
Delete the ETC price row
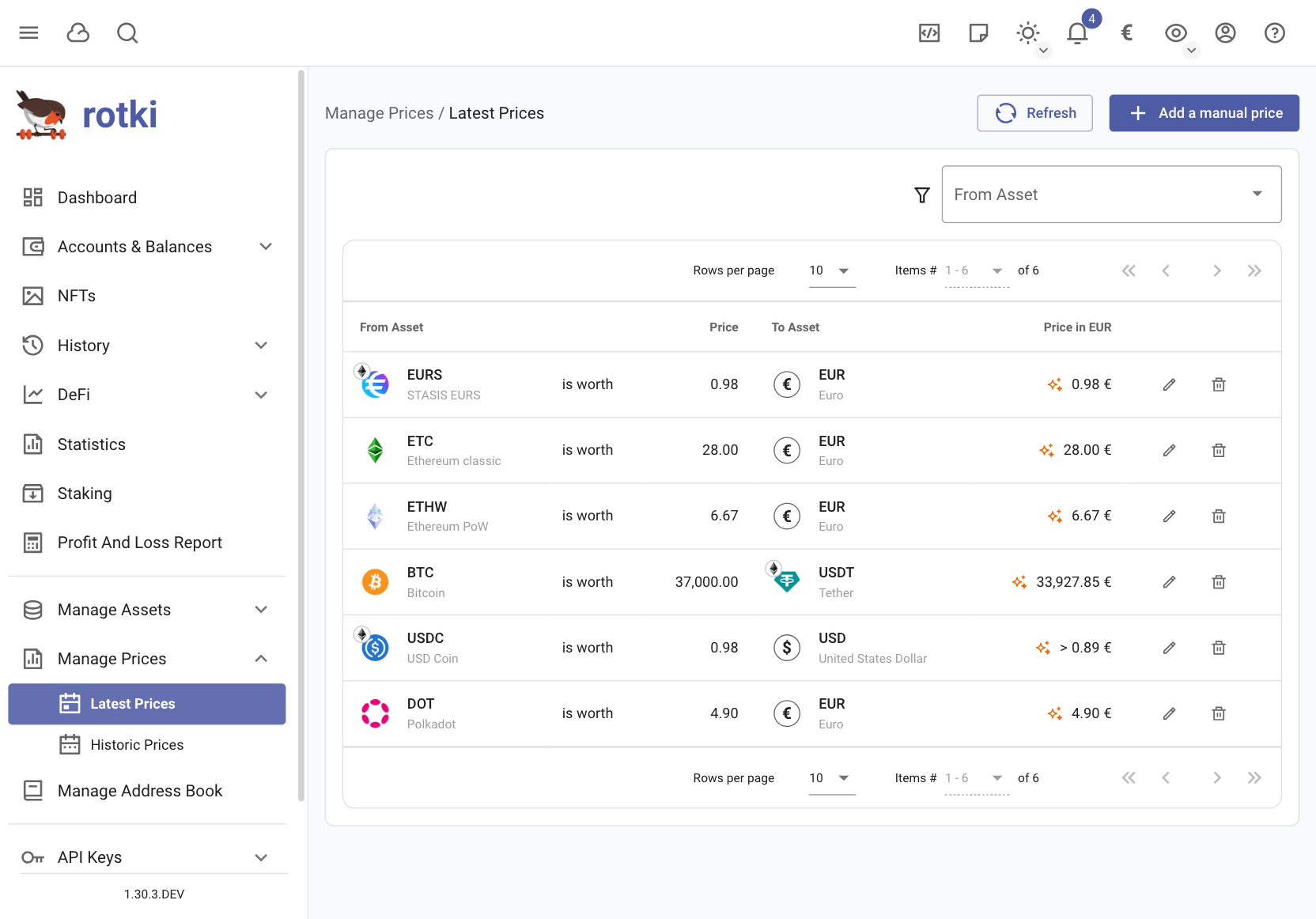pos(1219,450)
